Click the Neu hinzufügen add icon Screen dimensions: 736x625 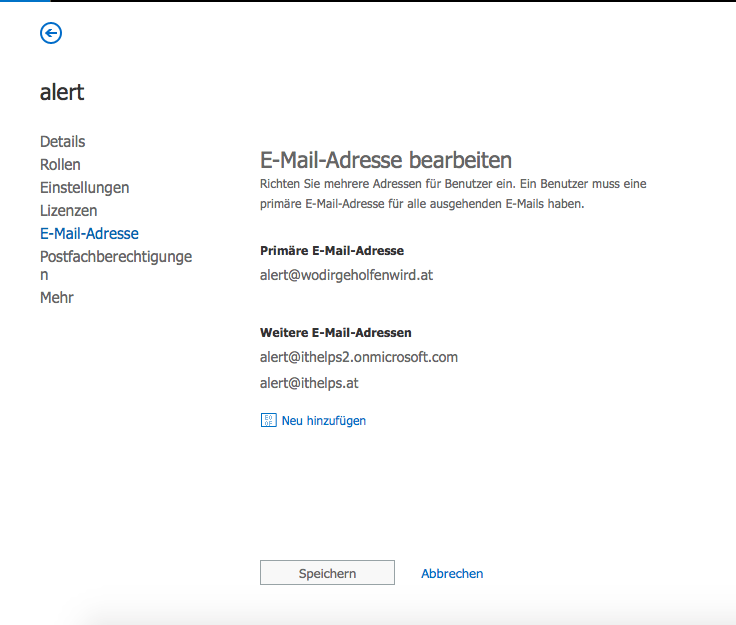pos(268,420)
